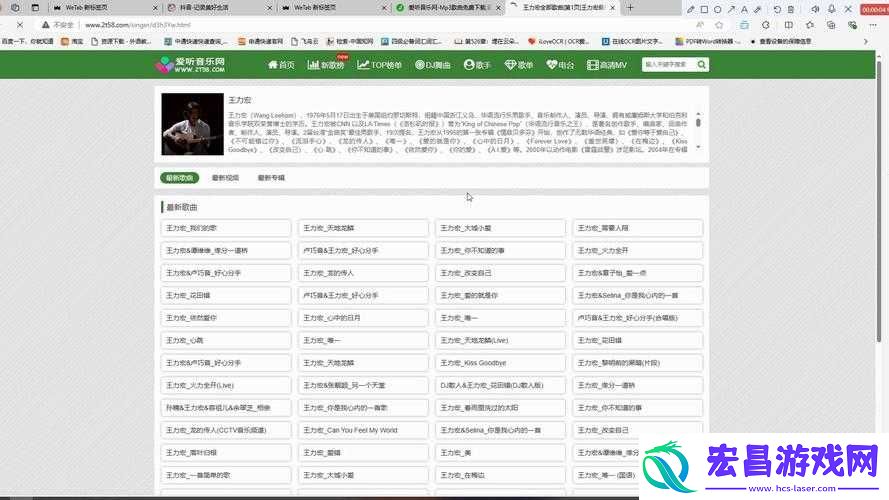This screenshot has height=500, width=889.
Task: Focus the site search keyword field
Action: click(x=669, y=65)
